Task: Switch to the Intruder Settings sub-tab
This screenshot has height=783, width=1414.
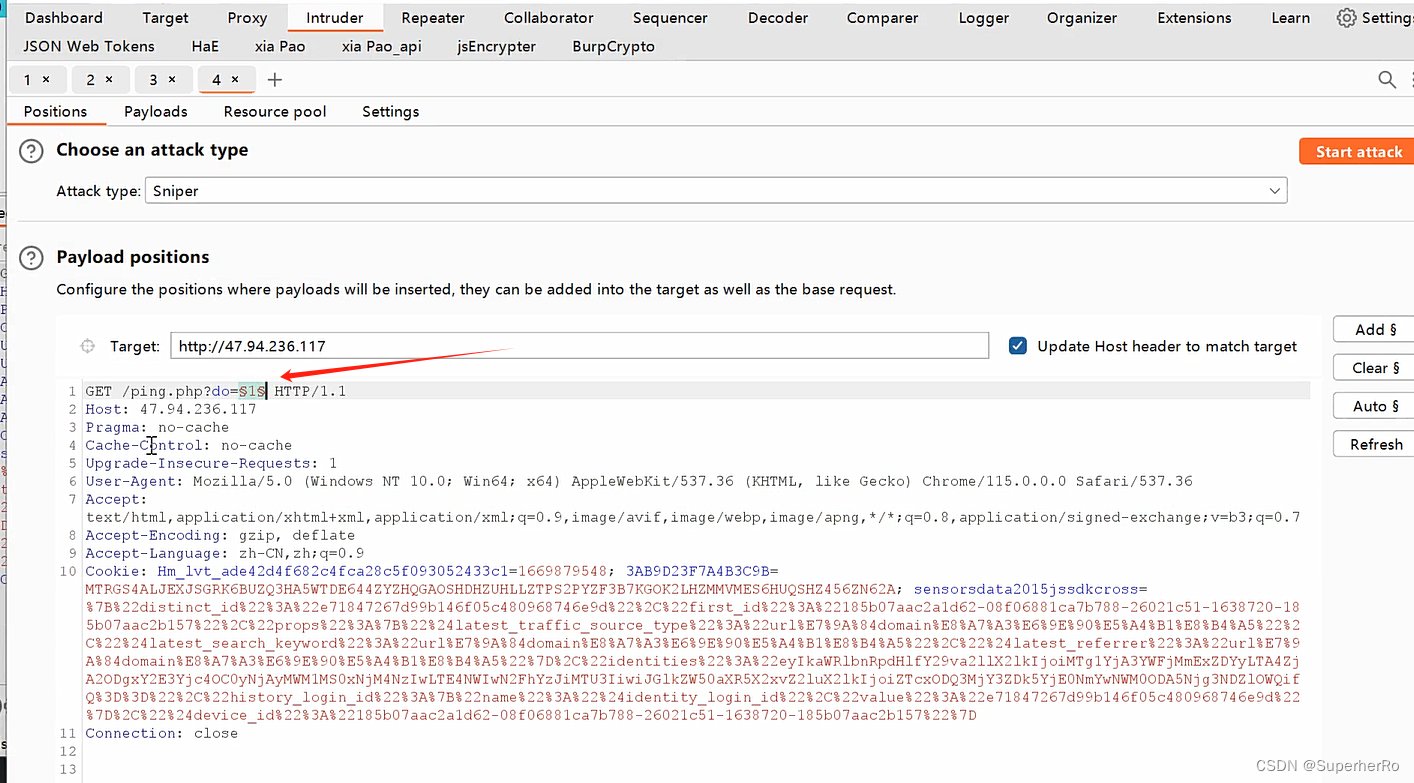Action: pos(390,111)
